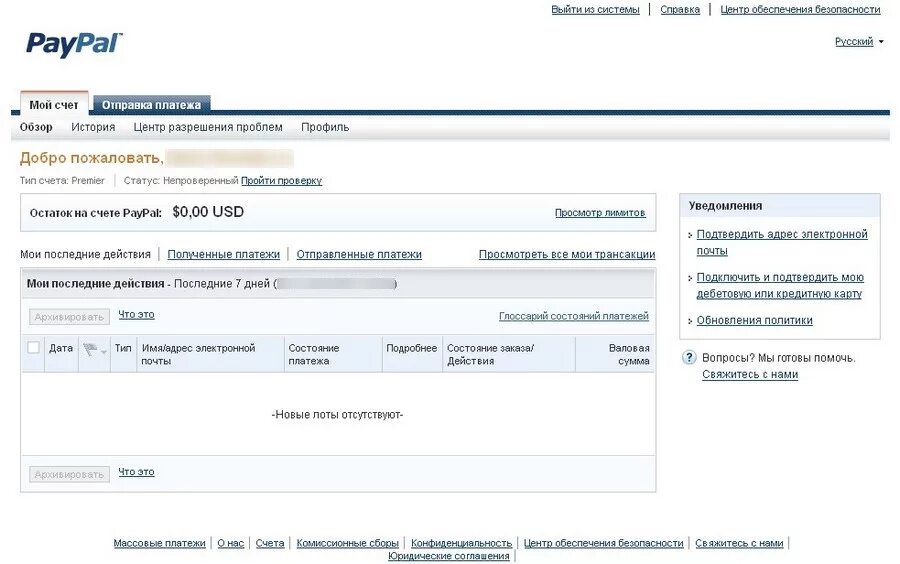Click the Свяжитесь с нами sidebar link

pyautogui.click(x=750, y=375)
